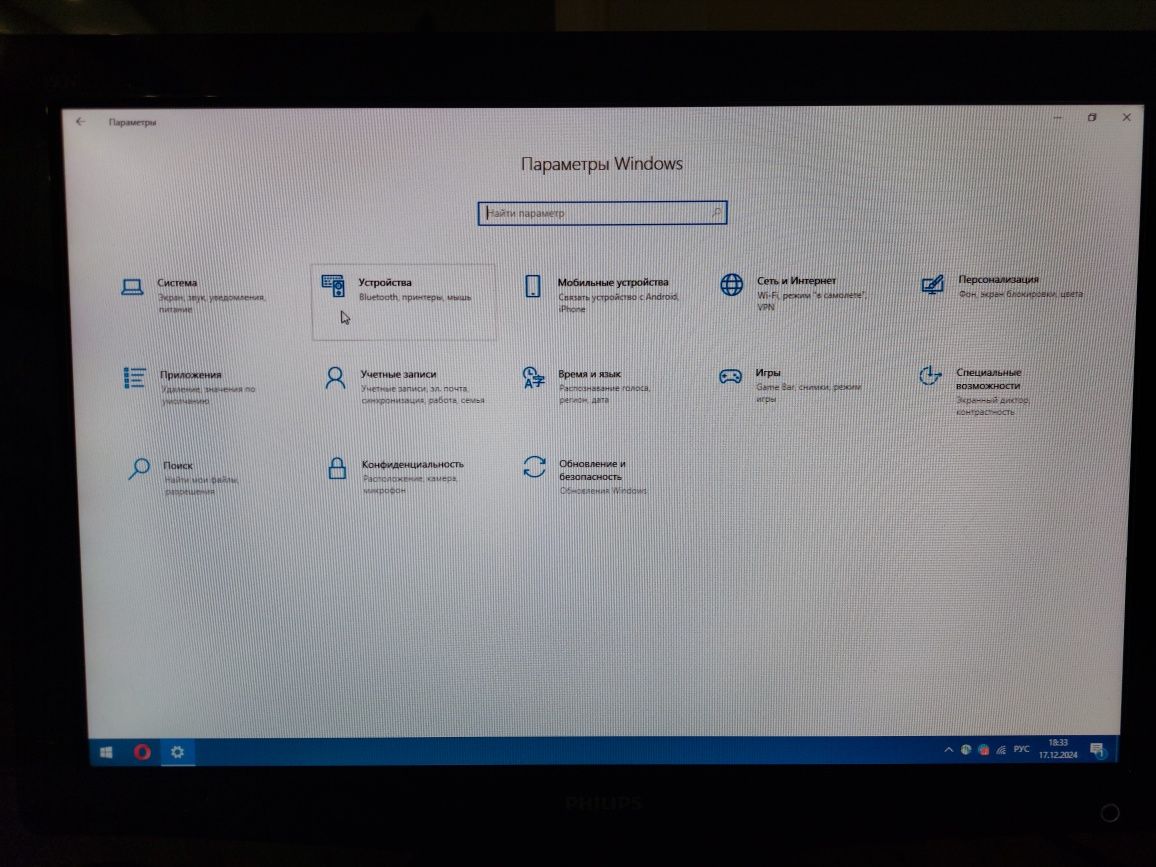This screenshot has height=867, width=1156.
Task: Show hidden tray icons chevron
Action: click(x=948, y=750)
